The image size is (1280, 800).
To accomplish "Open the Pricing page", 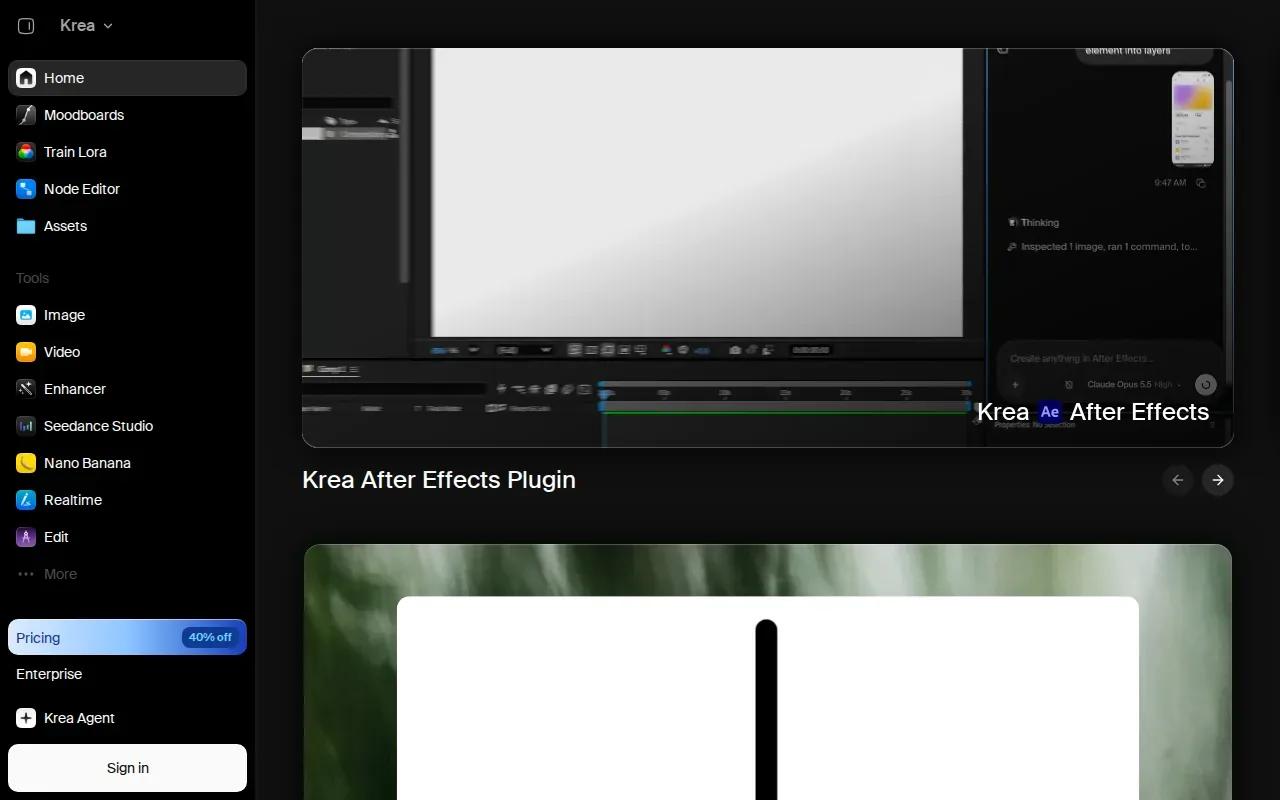I will [x=127, y=637].
